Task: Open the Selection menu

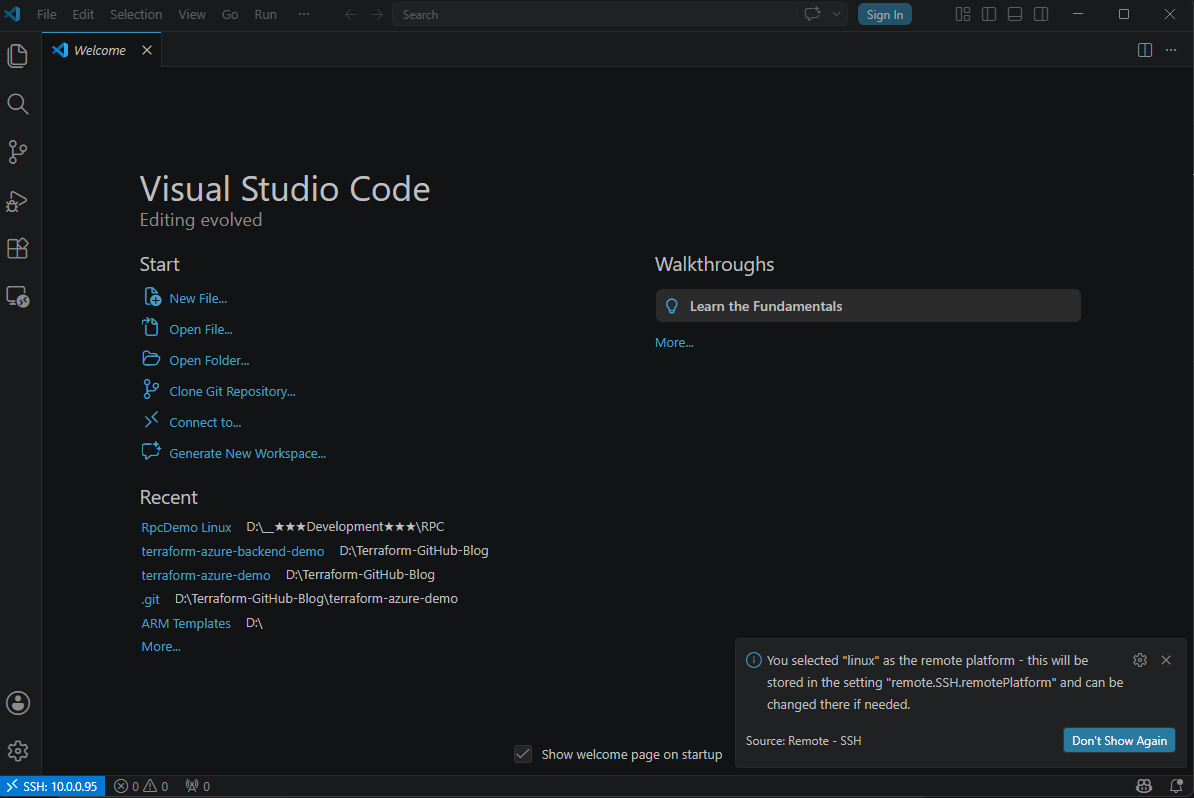Action: point(136,14)
